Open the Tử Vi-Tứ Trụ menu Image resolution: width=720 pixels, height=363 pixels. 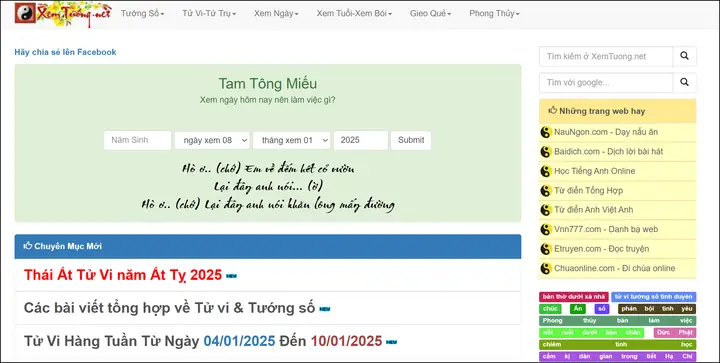point(209,13)
